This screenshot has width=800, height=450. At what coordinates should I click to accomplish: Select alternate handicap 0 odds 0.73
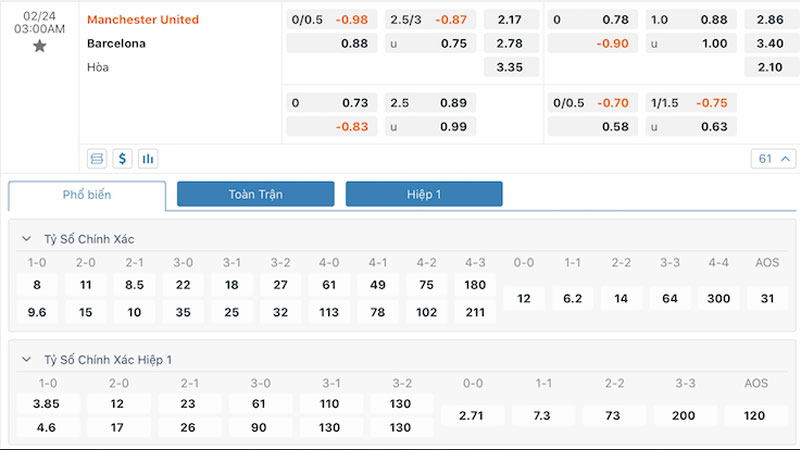tap(332, 103)
